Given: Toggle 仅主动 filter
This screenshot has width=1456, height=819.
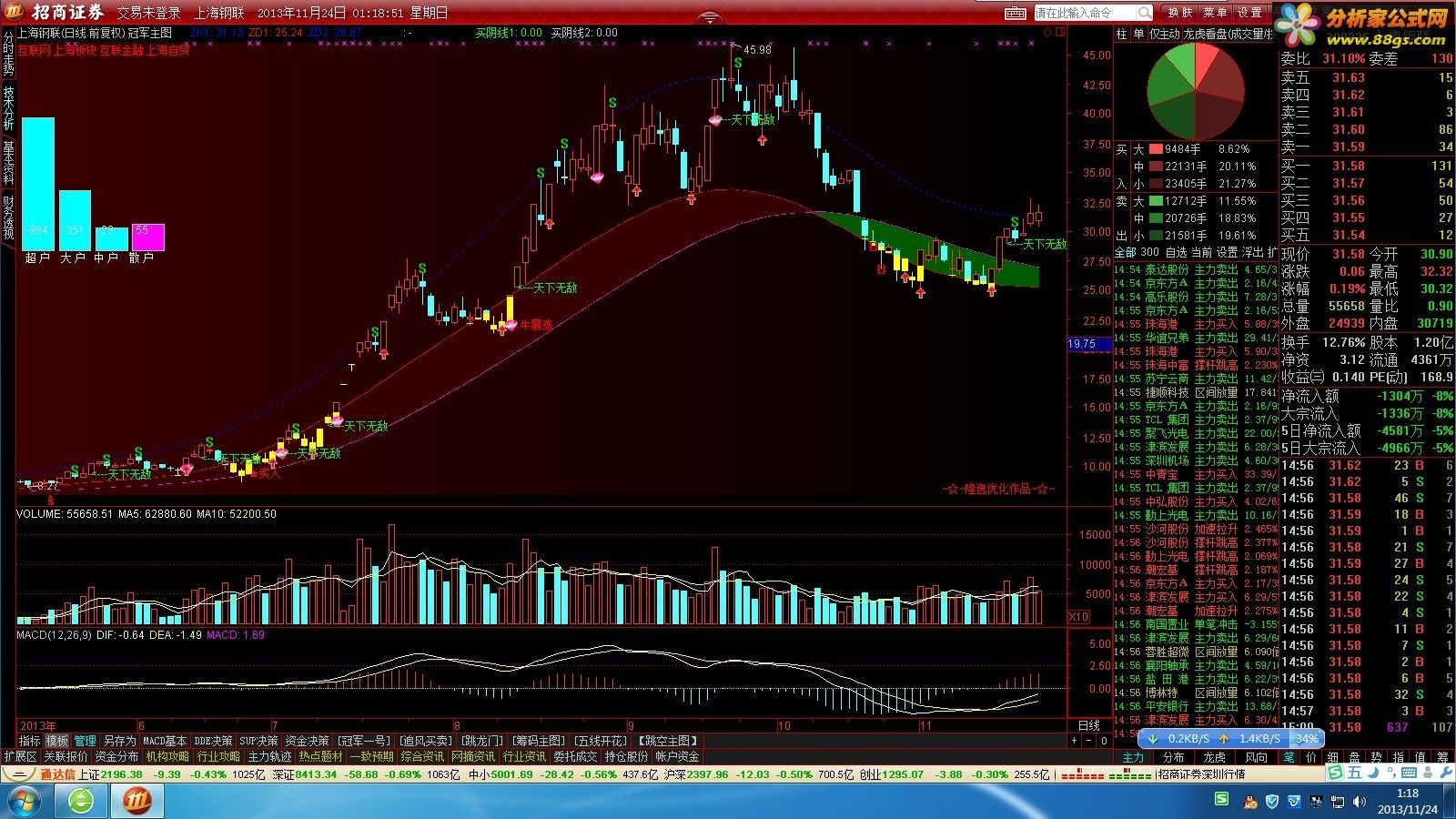Looking at the screenshot, I should click(x=1164, y=34).
